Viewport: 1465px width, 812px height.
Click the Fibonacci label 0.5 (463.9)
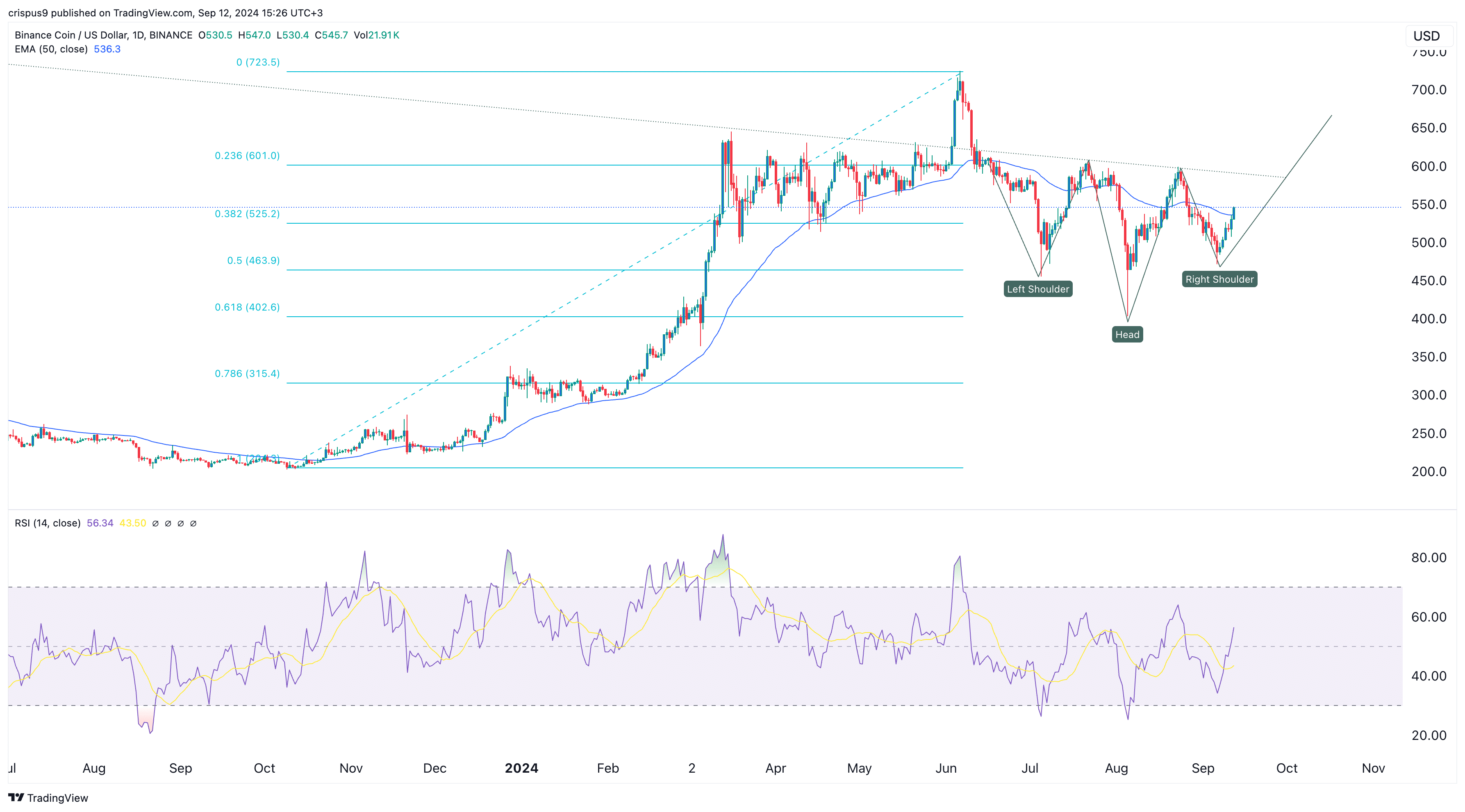point(254,260)
